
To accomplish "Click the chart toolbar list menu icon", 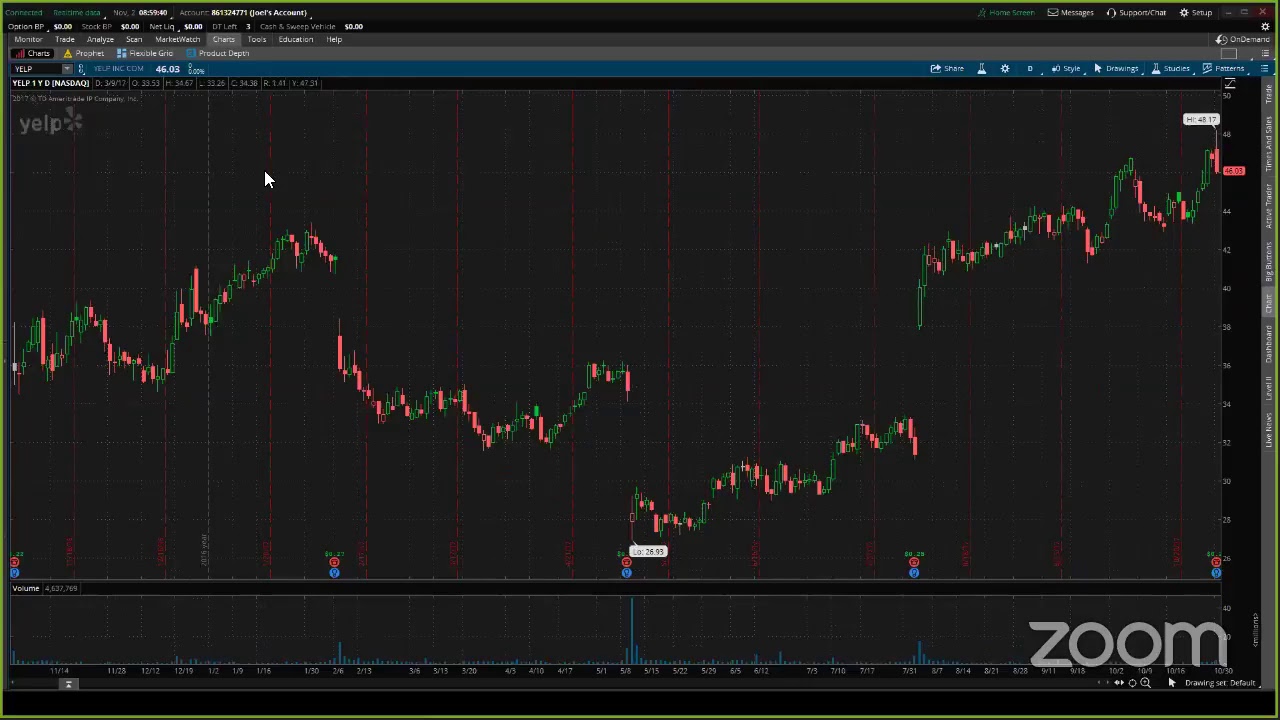I will tap(1264, 69).
